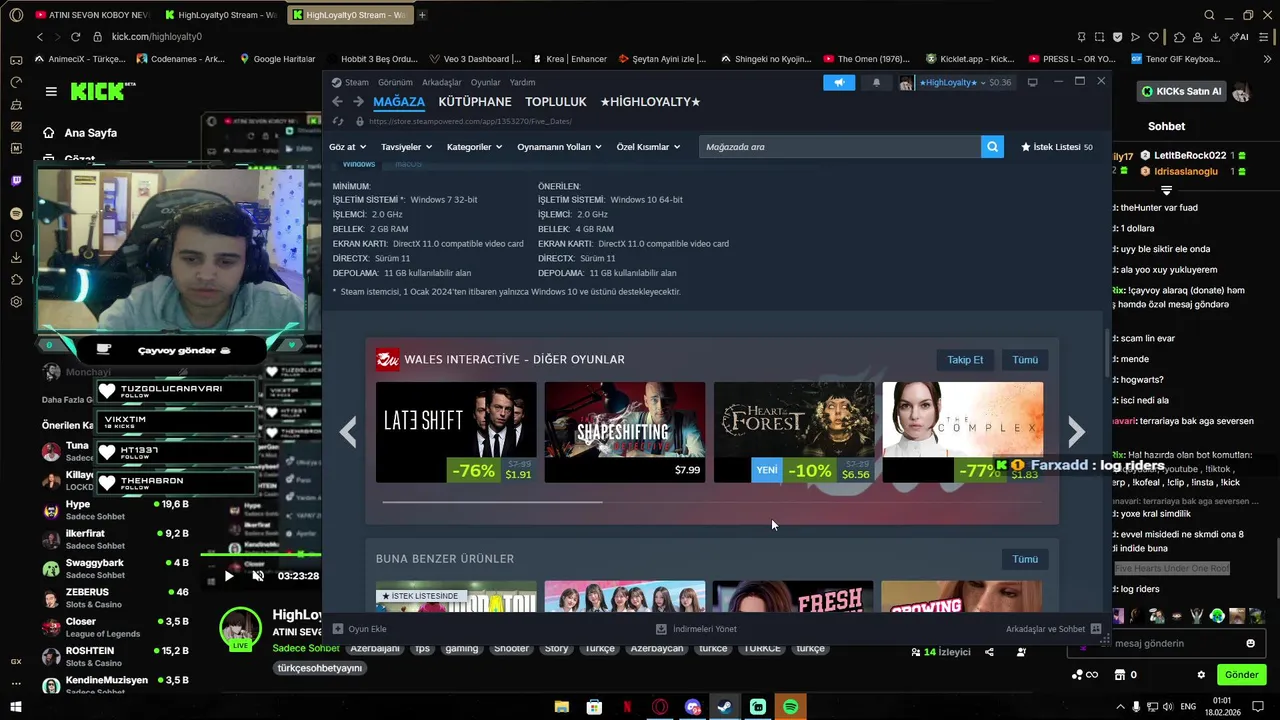Open Kick chat settings gear

(1201, 675)
